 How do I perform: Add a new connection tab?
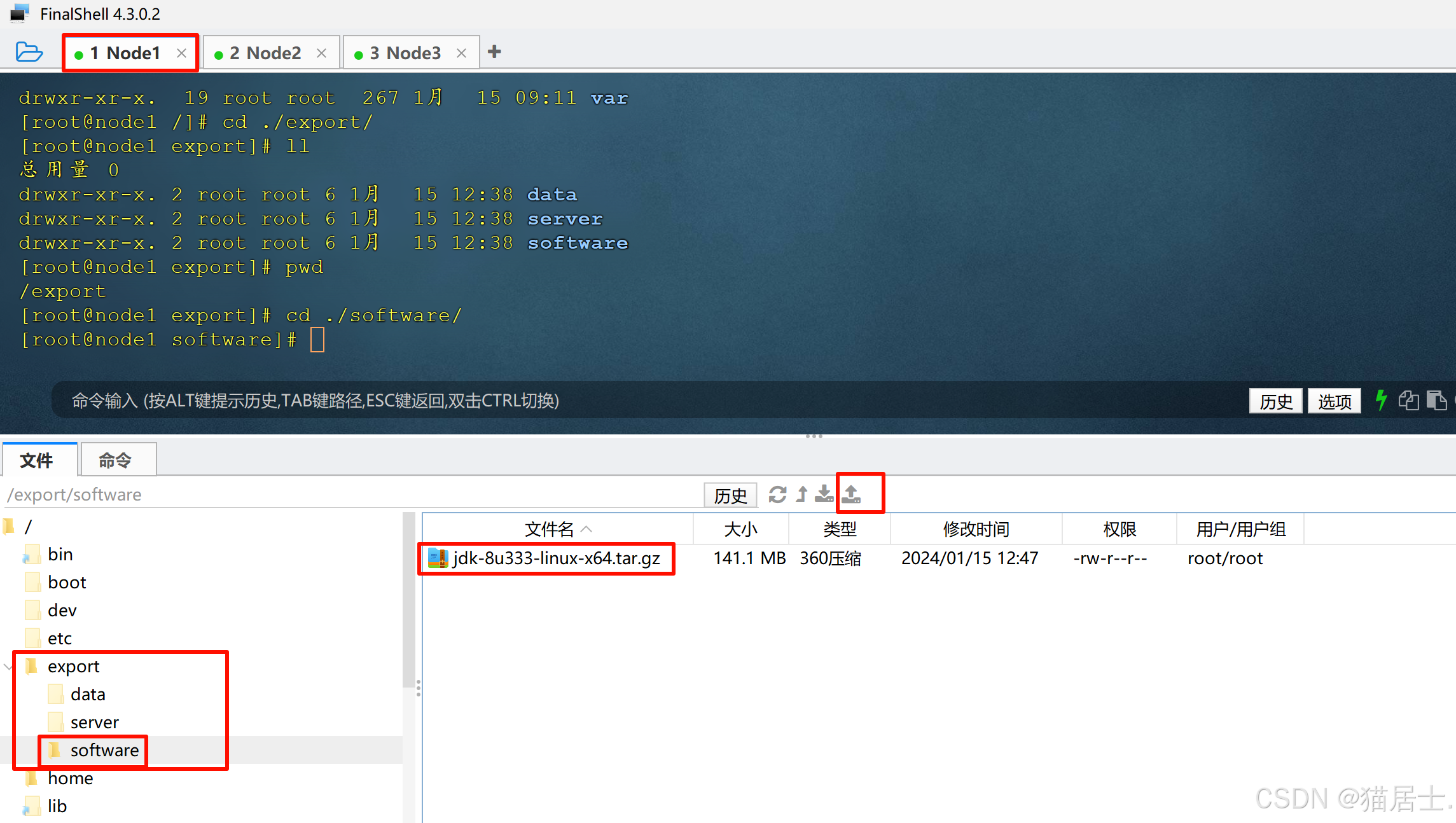pyautogui.click(x=494, y=52)
